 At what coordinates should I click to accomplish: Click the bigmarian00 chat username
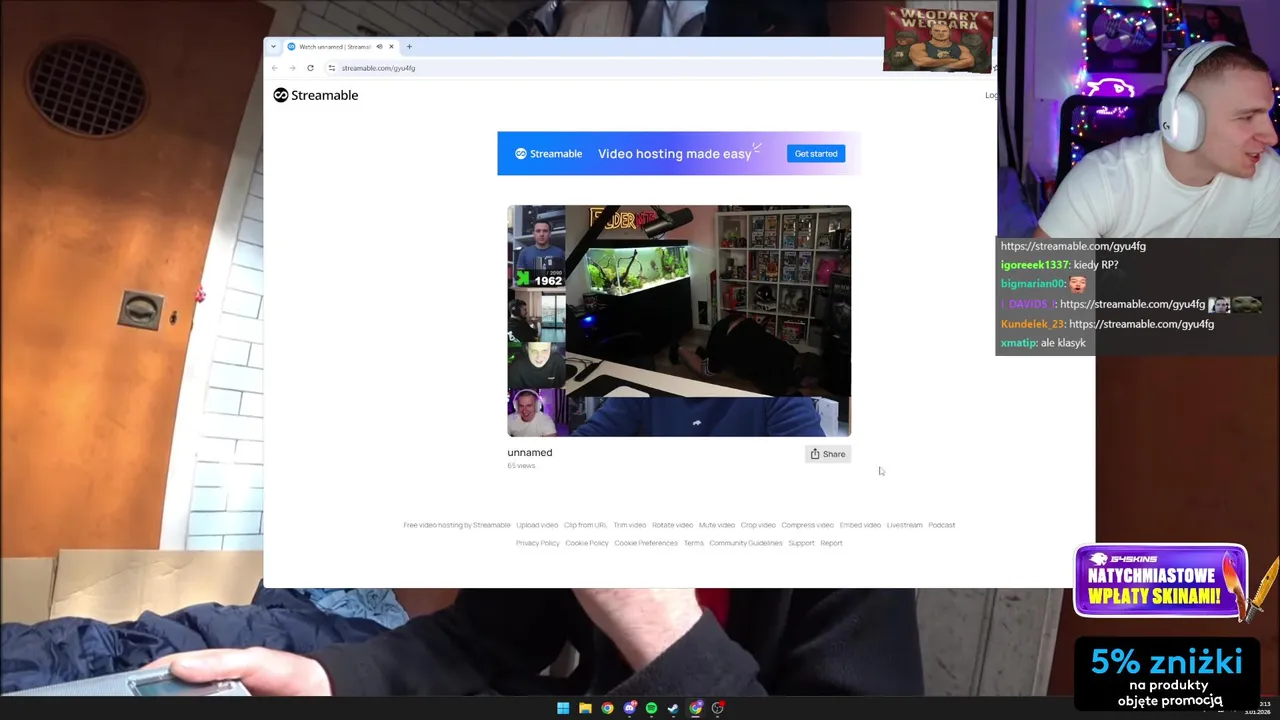point(1033,284)
